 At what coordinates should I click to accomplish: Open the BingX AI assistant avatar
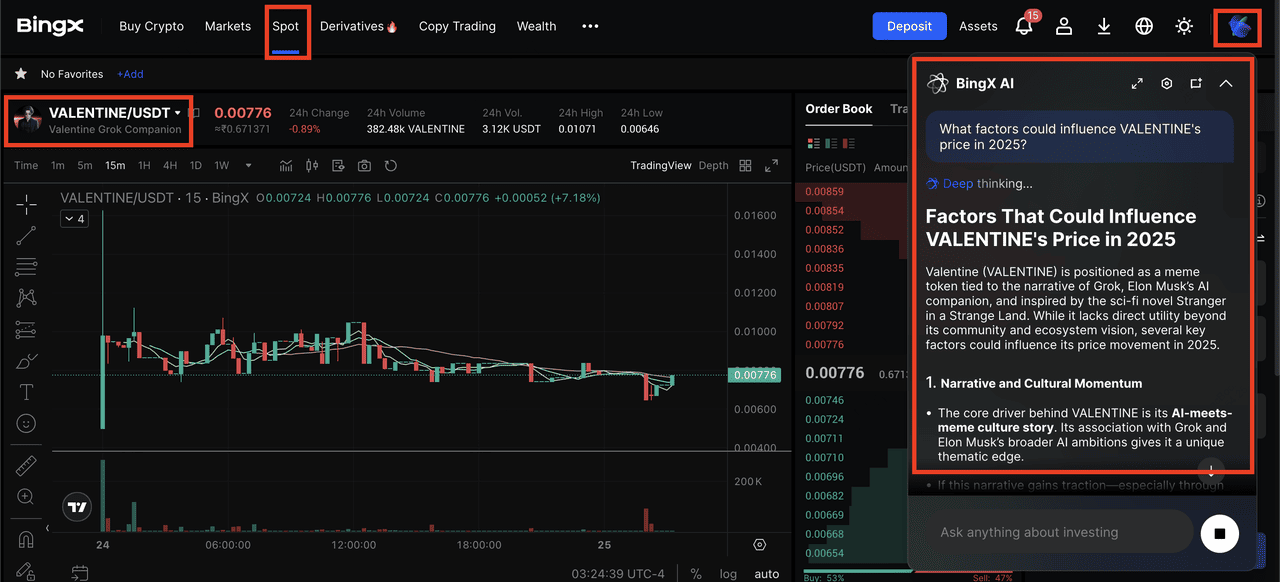tap(1239, 27)
